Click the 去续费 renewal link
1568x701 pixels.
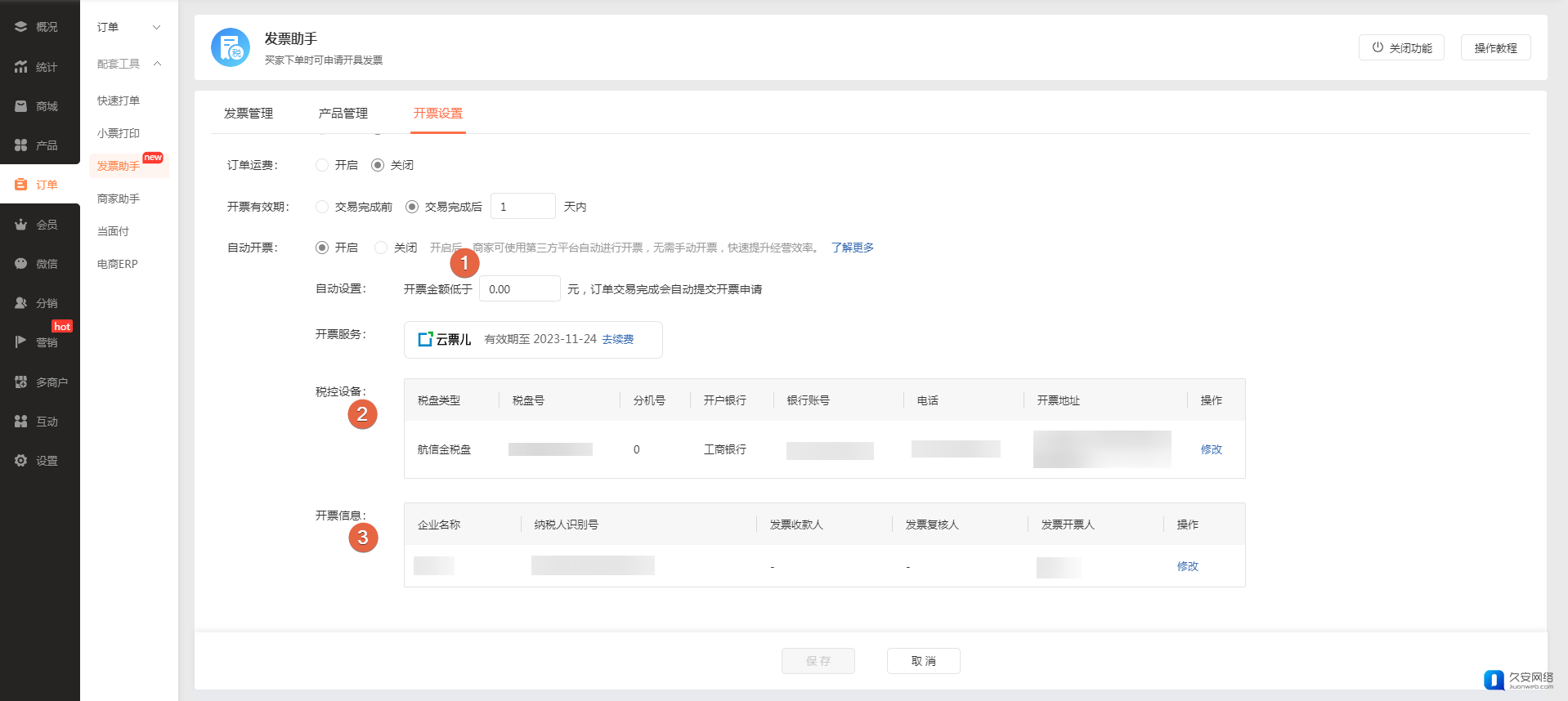click(x=618, y=339)
